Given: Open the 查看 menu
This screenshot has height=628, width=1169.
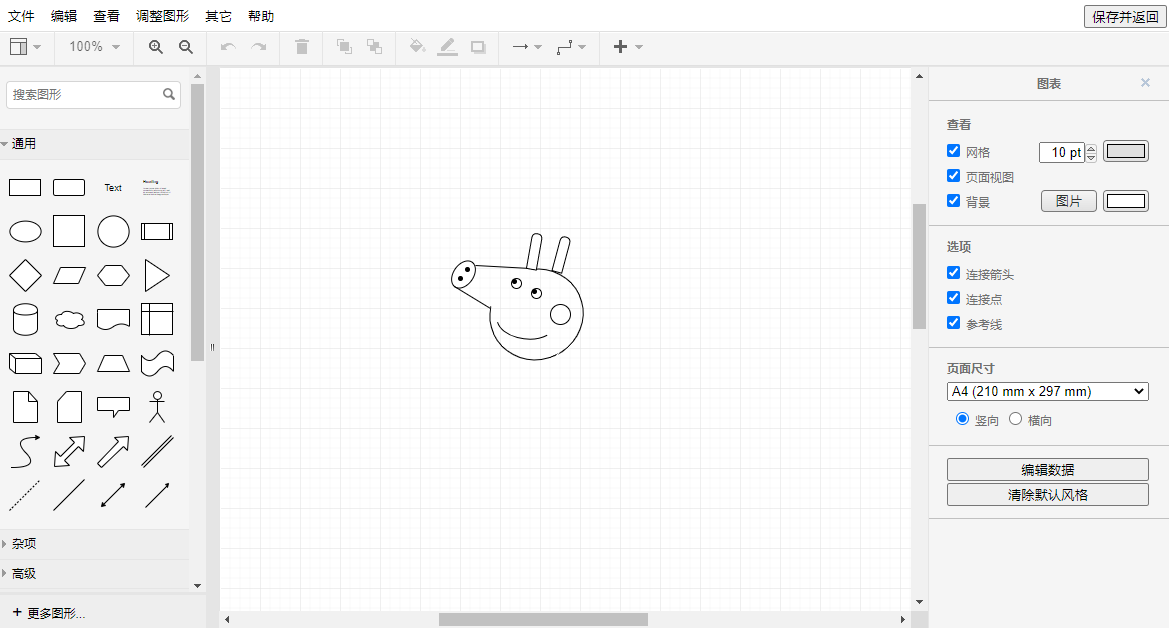Looking at the screenshot, I should (x=107, y=16).
